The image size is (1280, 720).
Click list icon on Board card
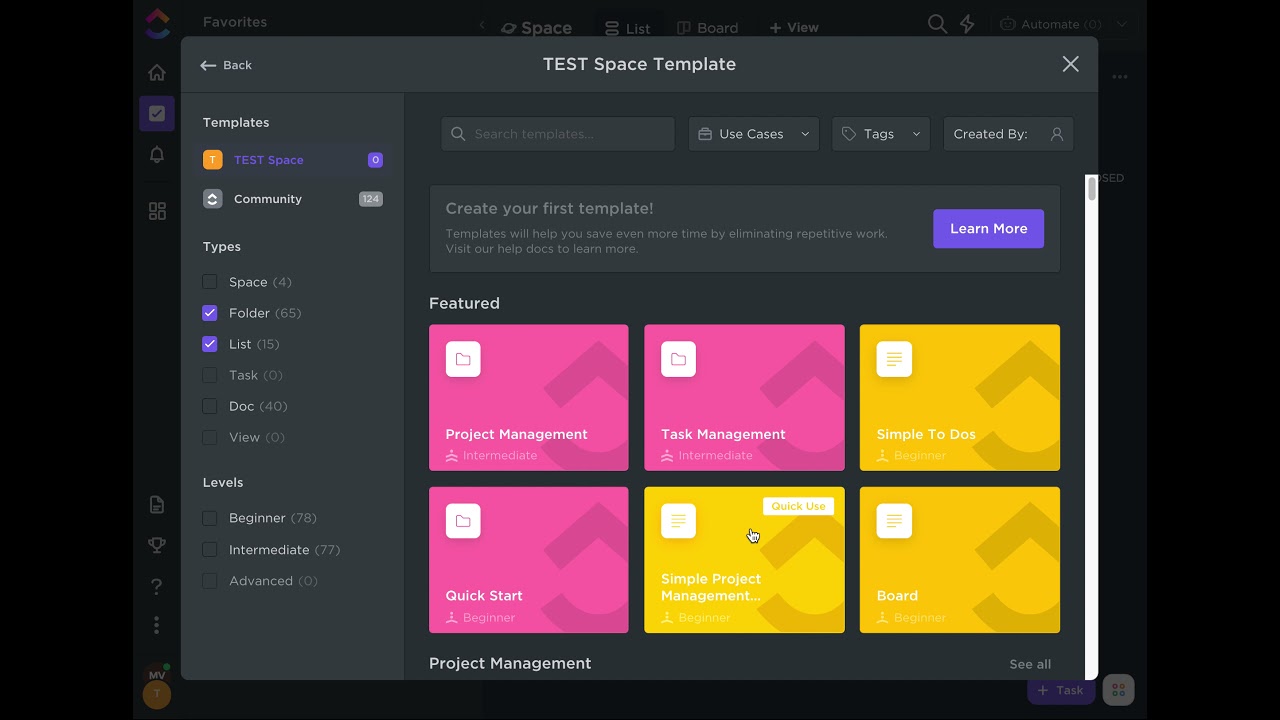point(894,521)
